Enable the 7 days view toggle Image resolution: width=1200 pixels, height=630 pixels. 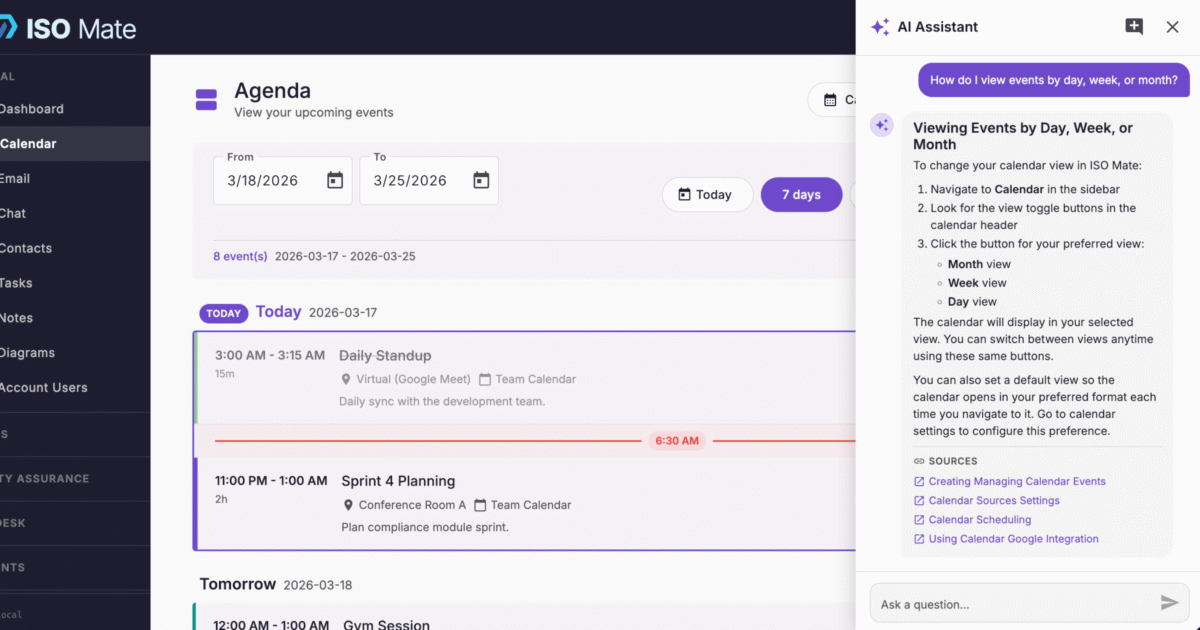coord(801,194)
